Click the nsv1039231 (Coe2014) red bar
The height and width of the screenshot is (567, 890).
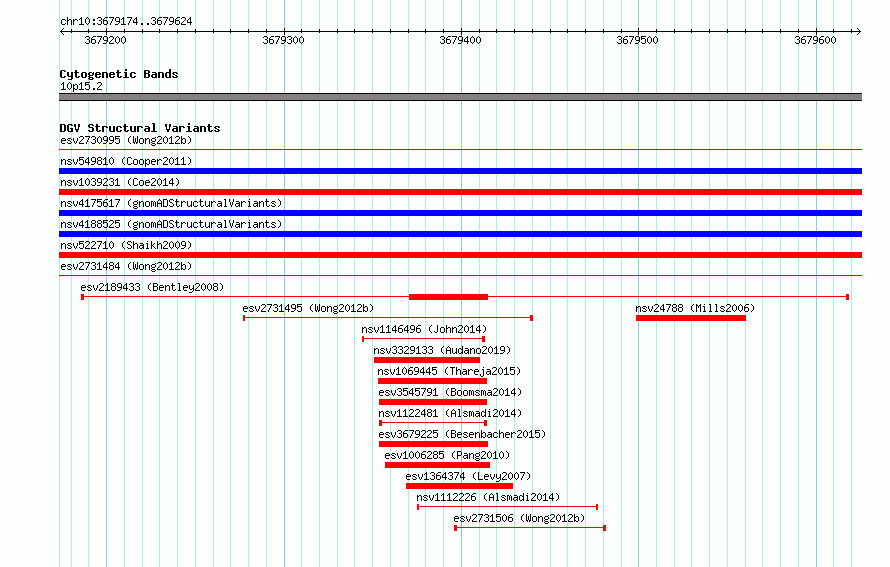460,192
